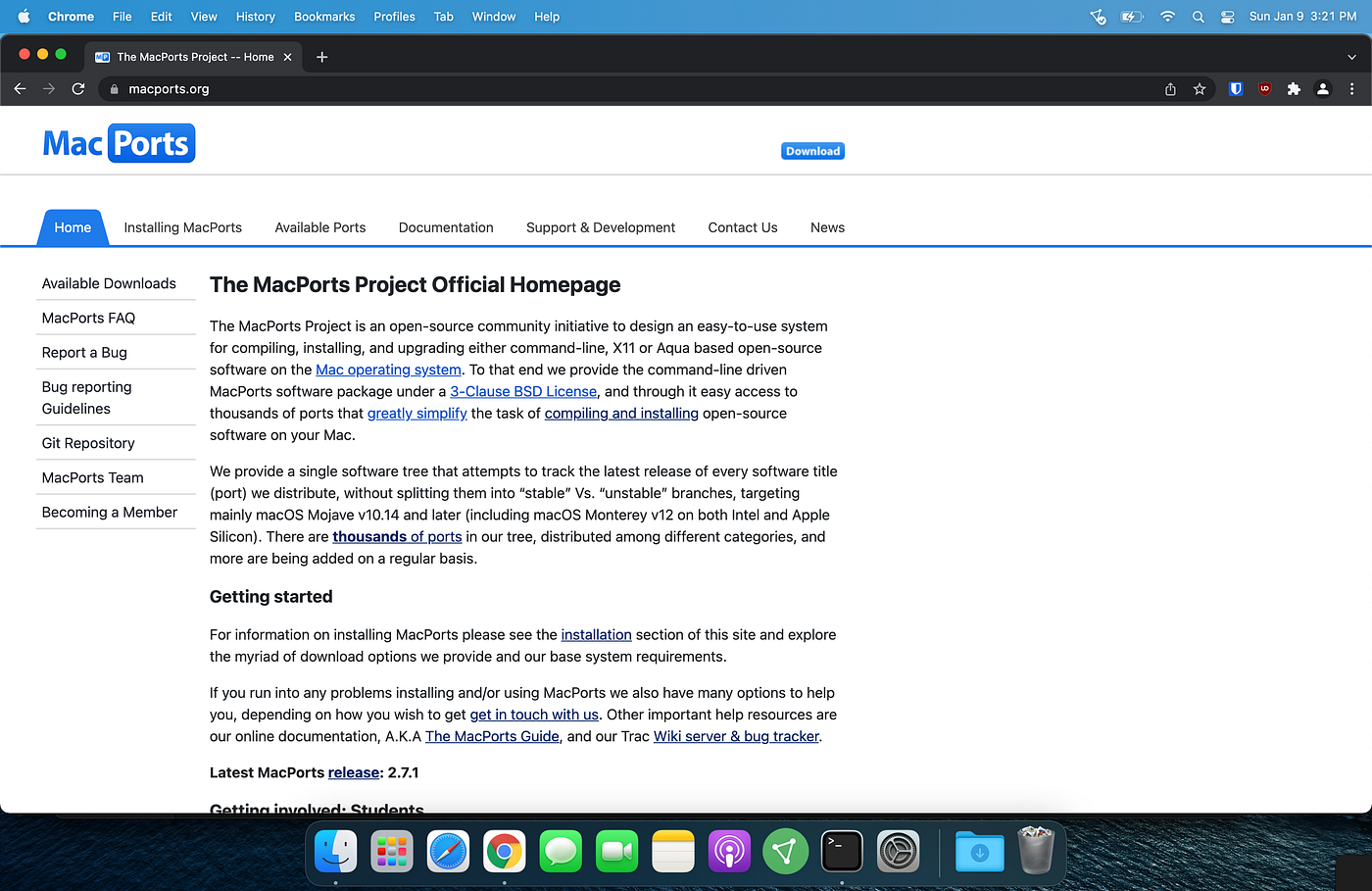Open the Documentation tab

click(x=446, y=227)
